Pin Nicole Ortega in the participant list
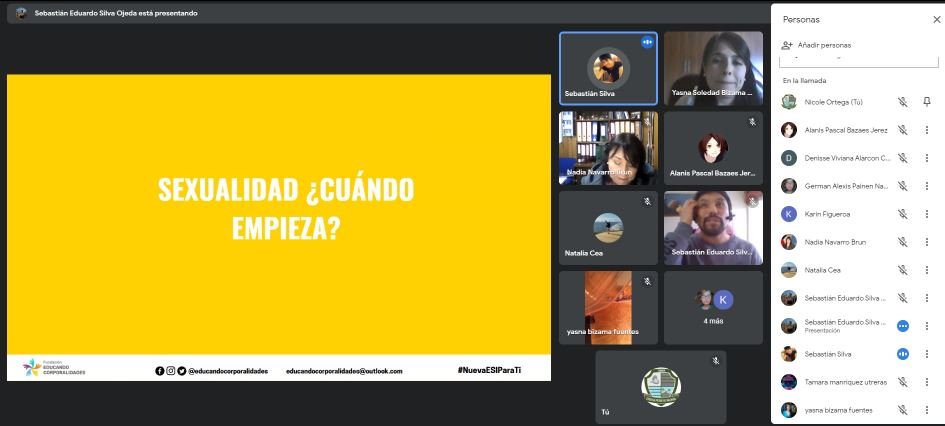945x426 pixels. click(926, 102)
